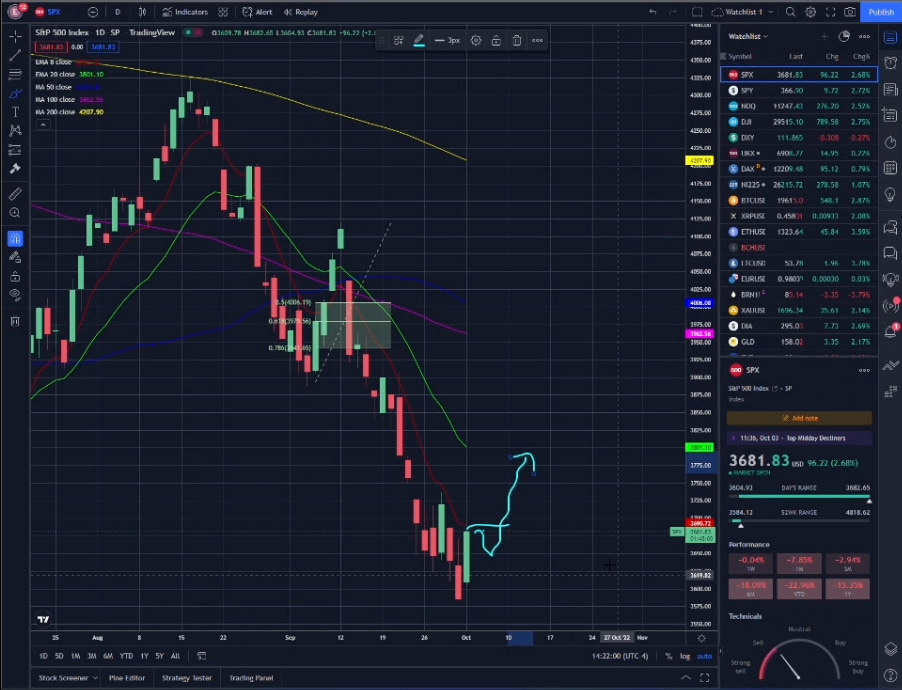Open the Strategy Tester tab
This screenshot has width=902, height=690.
pos(187,677)
